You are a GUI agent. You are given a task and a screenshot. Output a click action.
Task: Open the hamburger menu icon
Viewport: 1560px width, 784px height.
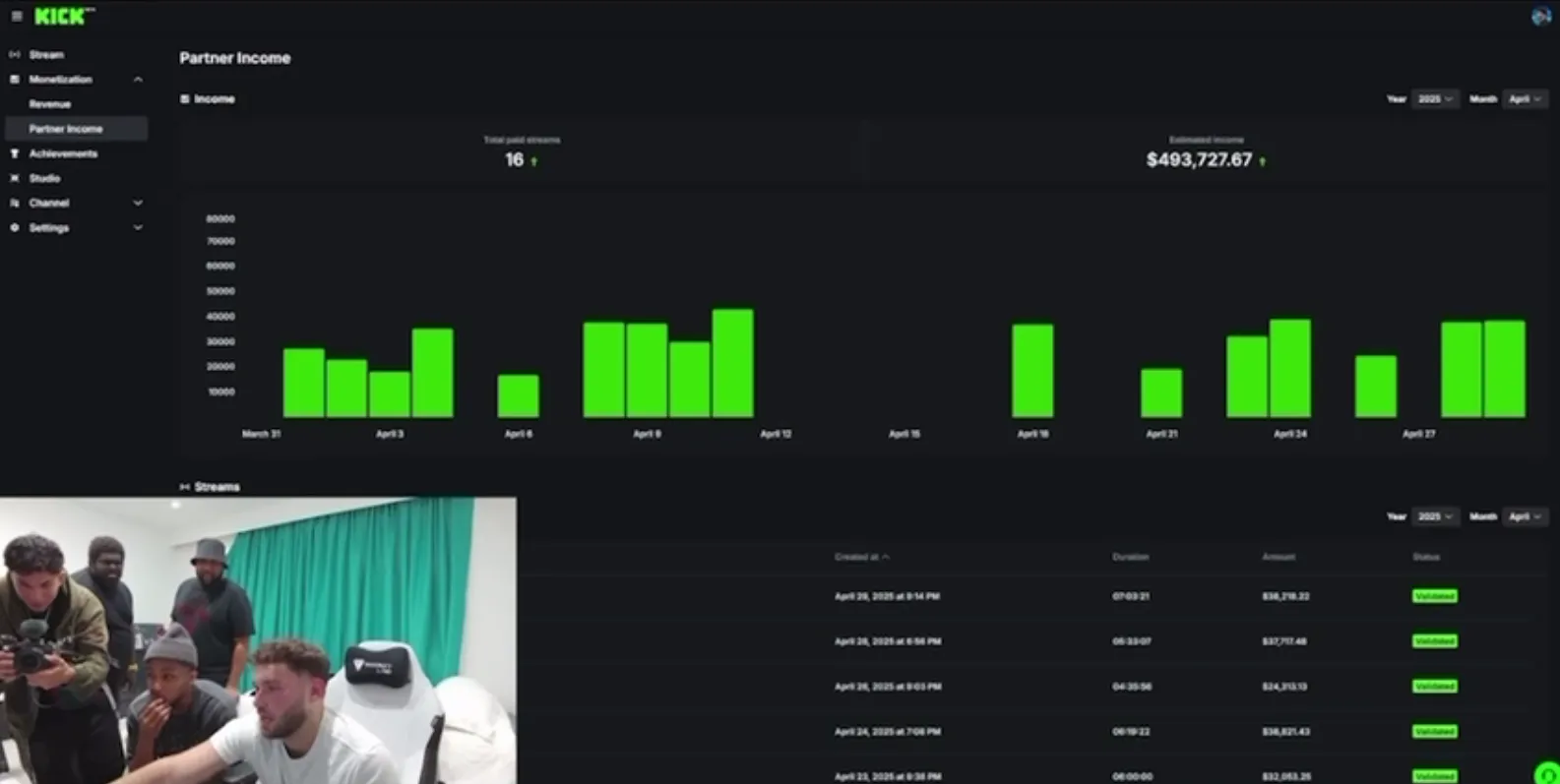click(x=17, y=17)
